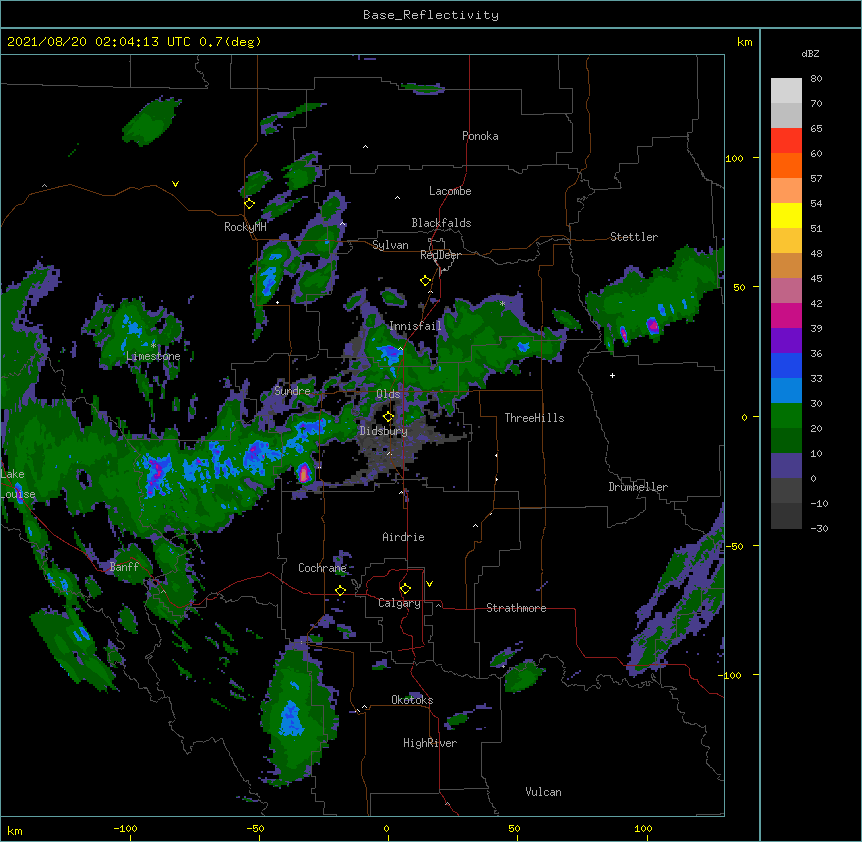Click the dark orange swatch between 60 and 57

786,165
